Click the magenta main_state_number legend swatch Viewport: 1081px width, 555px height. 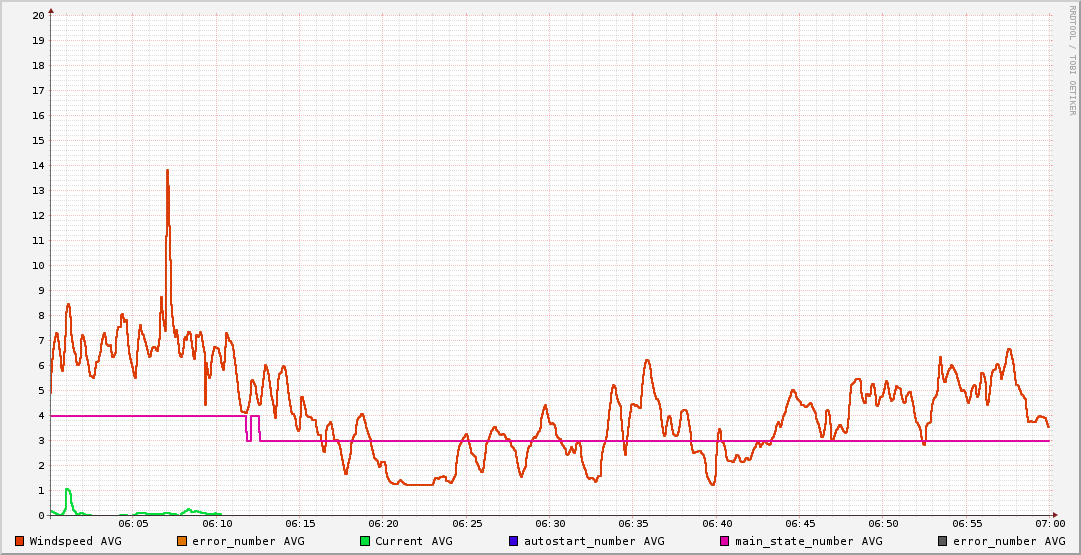pos(725,541)
